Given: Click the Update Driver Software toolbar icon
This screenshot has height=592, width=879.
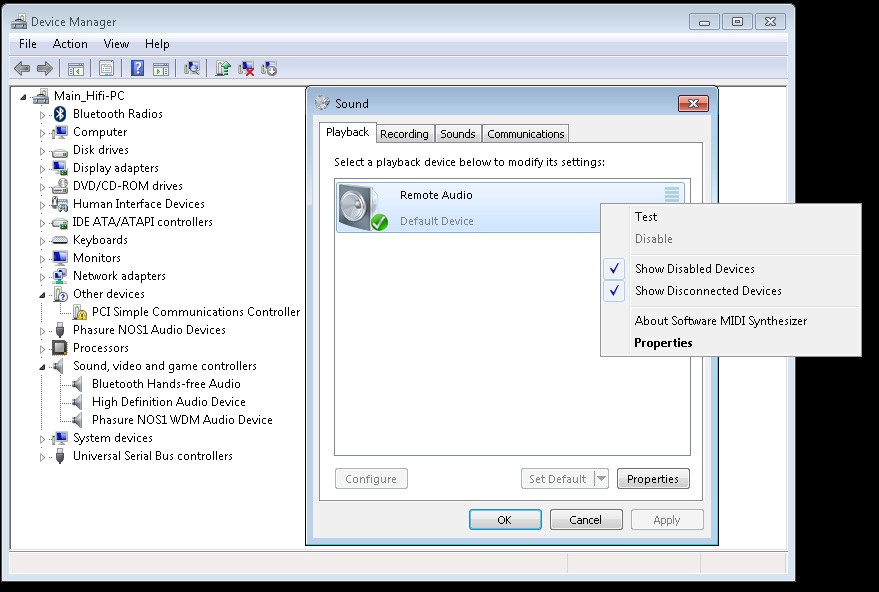Looking at the screenshot, I should click(223, 68).
